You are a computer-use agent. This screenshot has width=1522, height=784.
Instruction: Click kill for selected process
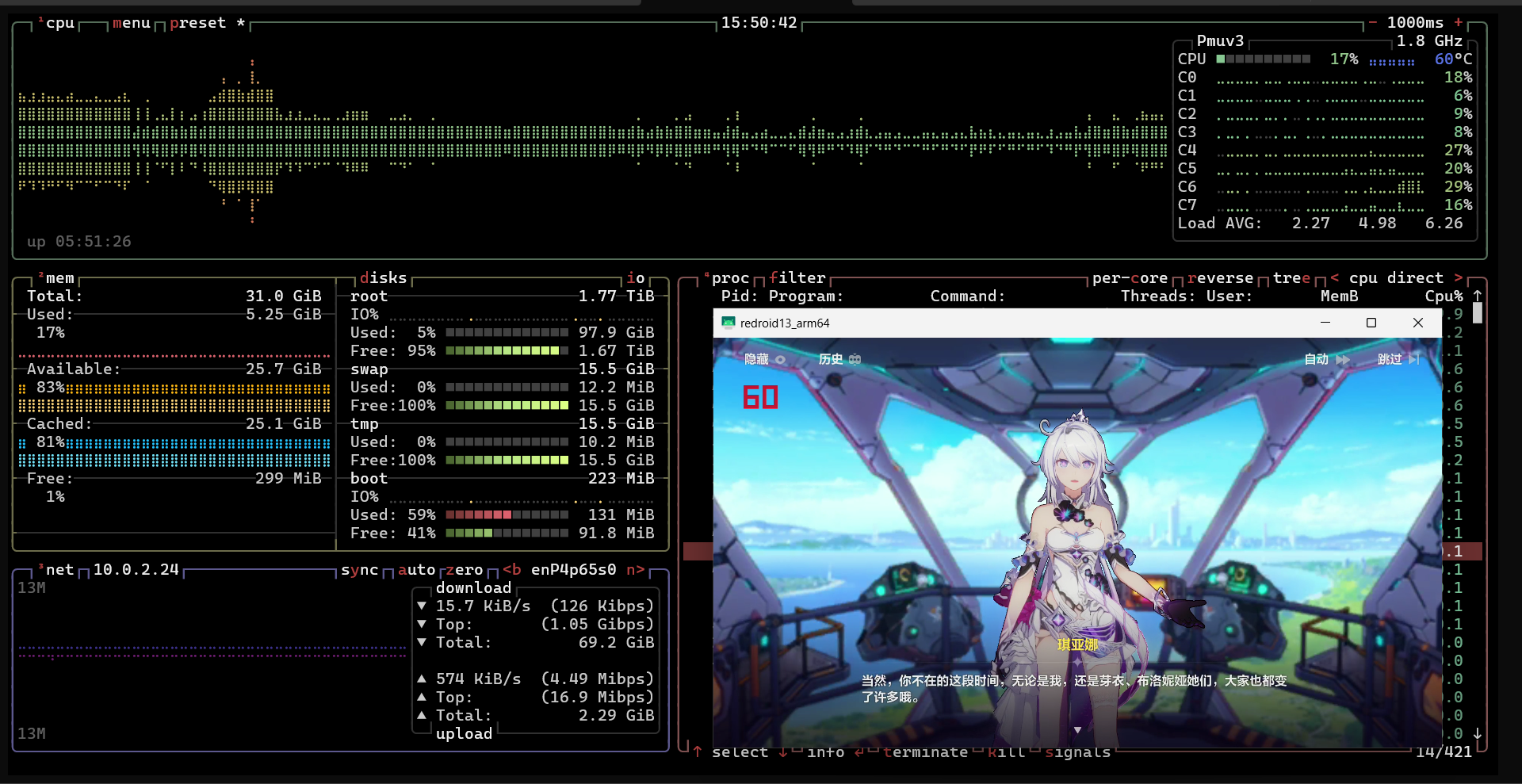click(1007, 751)
